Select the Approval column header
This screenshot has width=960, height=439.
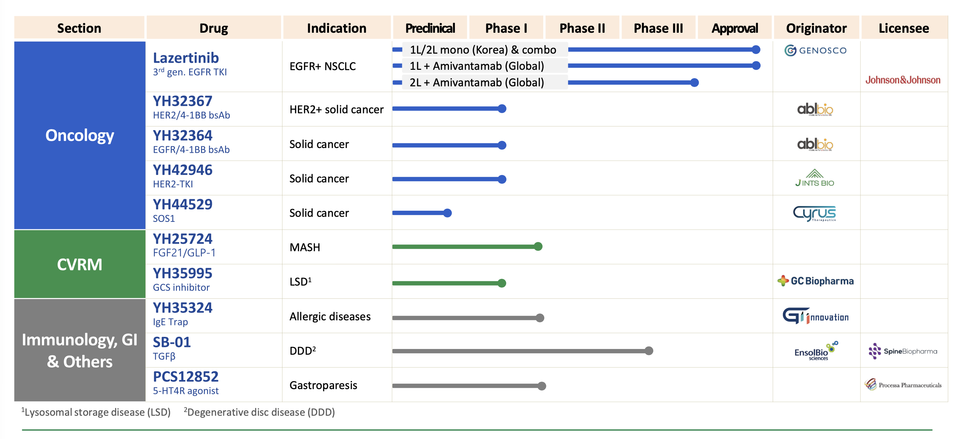click(734, 28)
